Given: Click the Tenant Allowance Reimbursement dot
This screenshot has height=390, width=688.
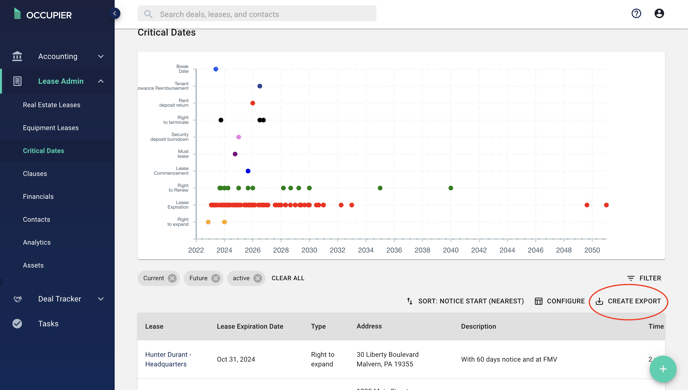Looking at the screenshot, I should tap(259, 86).
